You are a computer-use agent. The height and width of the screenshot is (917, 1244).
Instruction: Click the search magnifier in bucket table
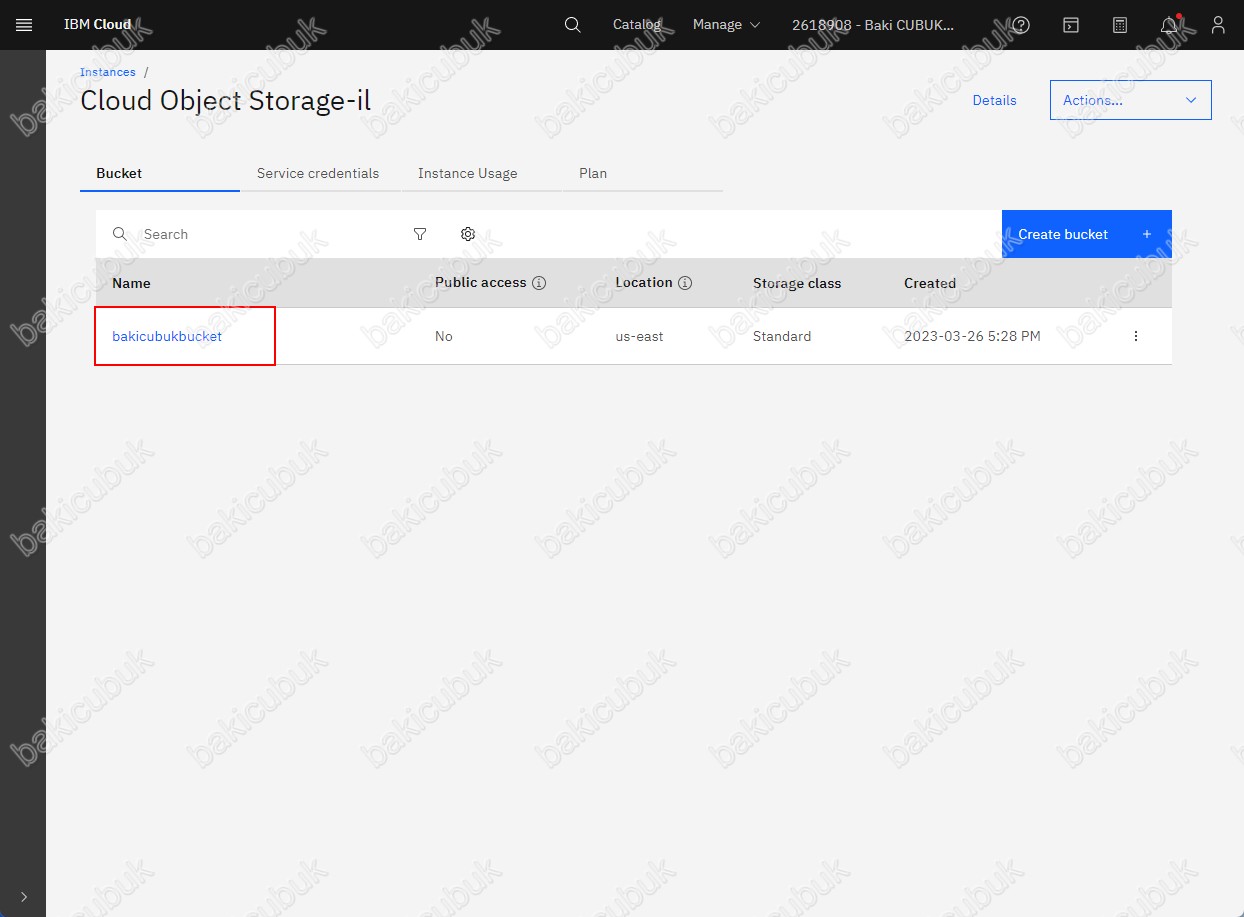click(120, 234)
